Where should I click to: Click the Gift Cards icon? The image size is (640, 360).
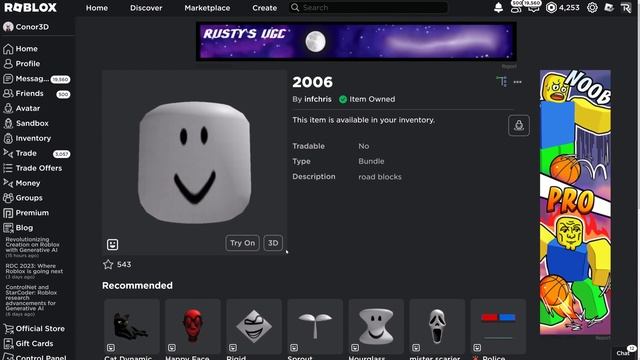coord(8,344)
